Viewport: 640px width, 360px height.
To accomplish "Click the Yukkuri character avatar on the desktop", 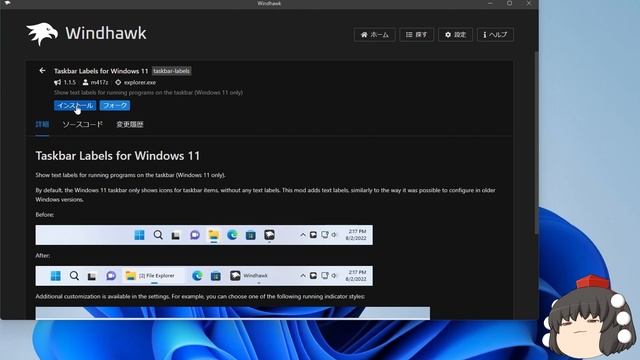I will [590, 318].
